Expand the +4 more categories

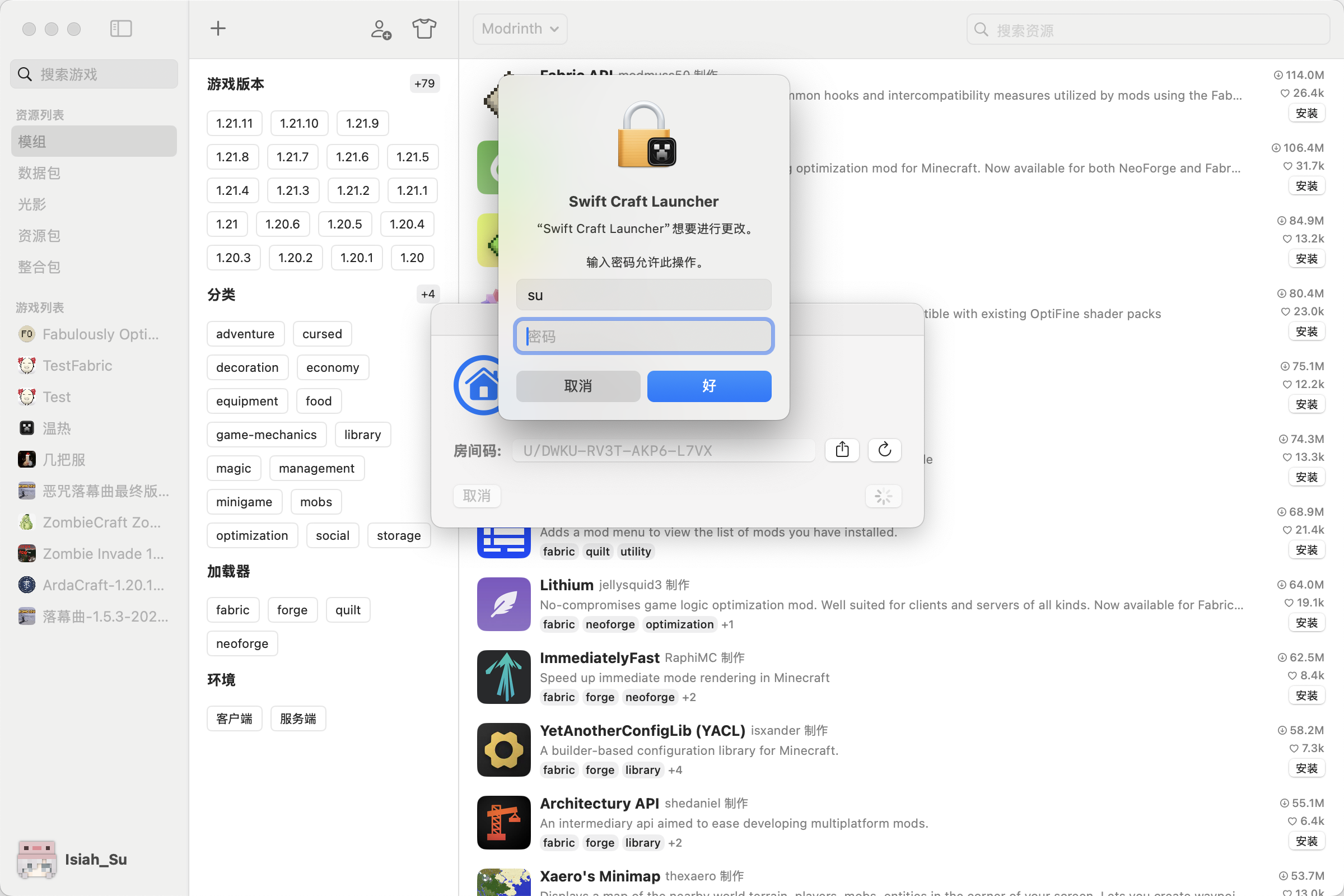tap(427, 295)
